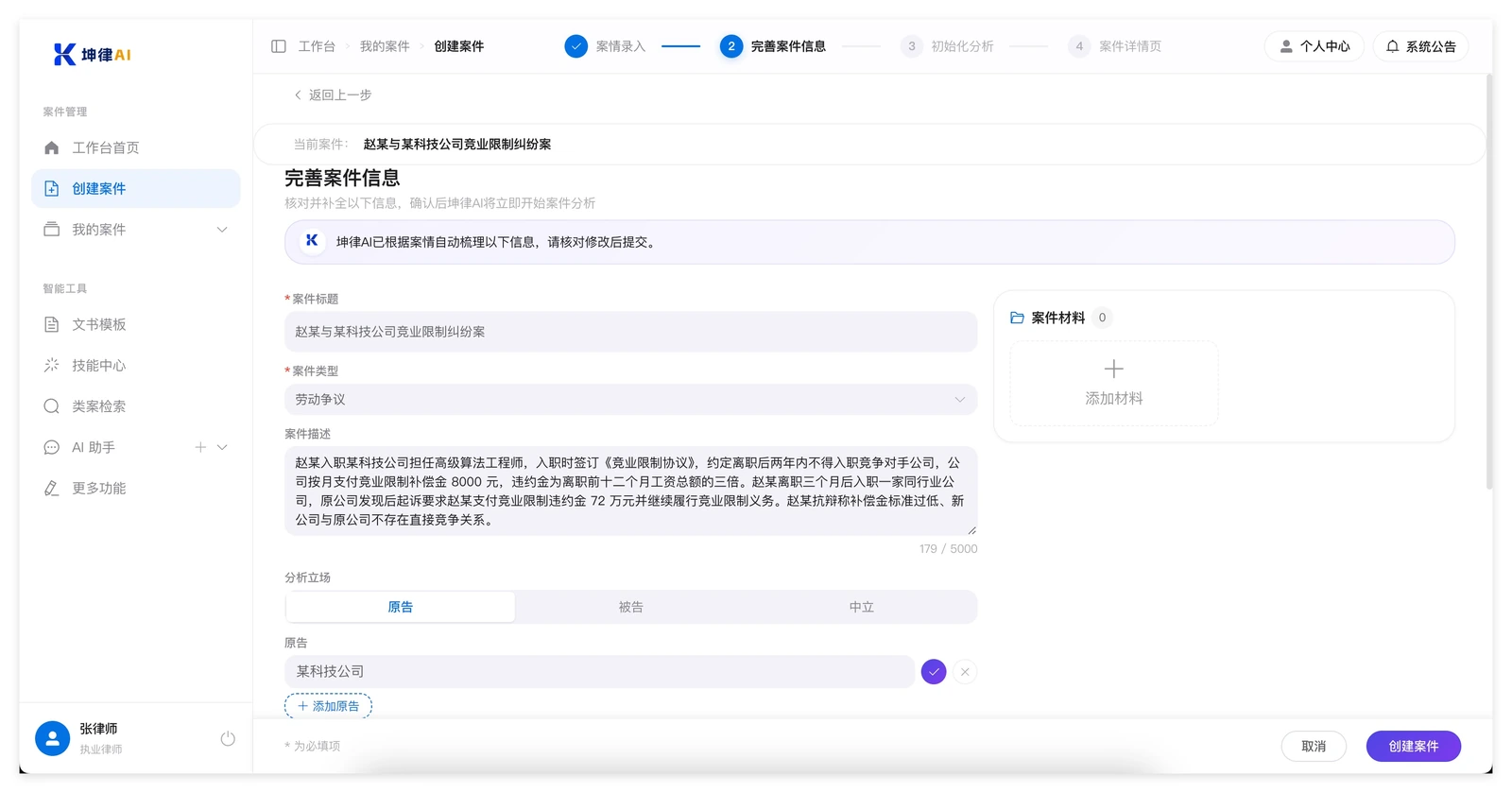Open 个人中心 button
The height and width of the screenshot is (793, 1512).
(x=1314, y=46)
